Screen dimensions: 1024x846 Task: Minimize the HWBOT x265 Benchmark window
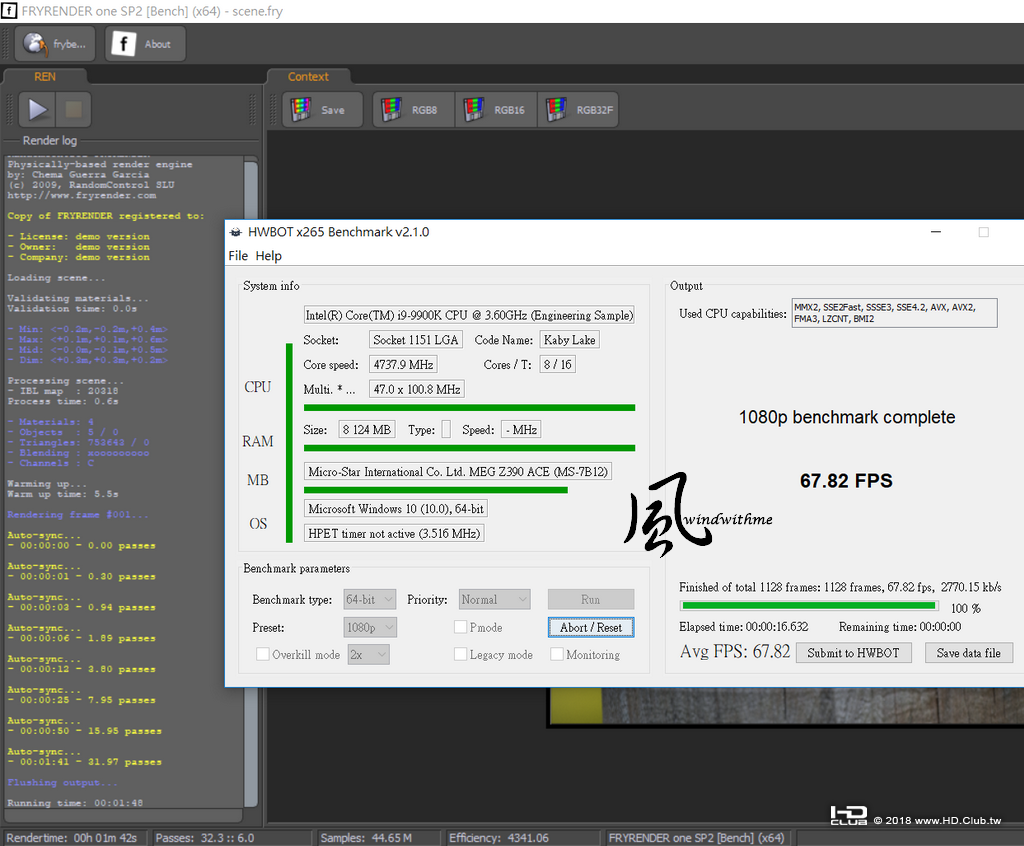coord(936,232)
